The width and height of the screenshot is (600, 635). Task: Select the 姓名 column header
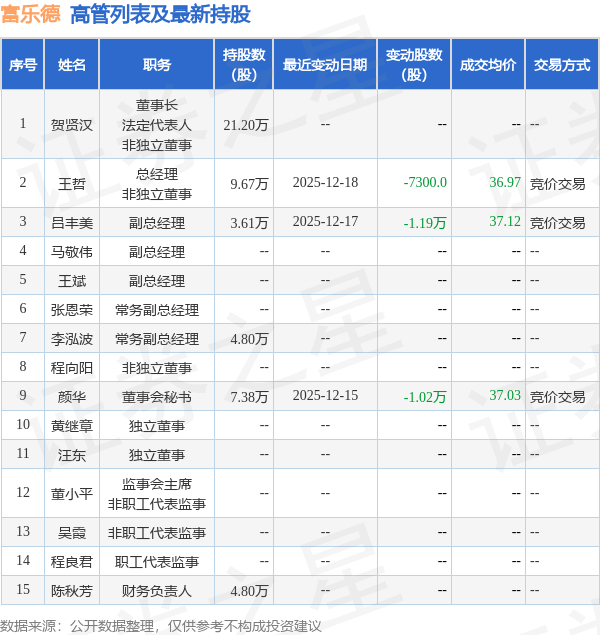point(72,64)
